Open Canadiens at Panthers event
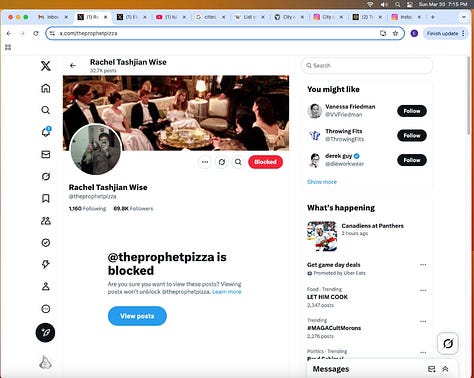 point(367,236)
